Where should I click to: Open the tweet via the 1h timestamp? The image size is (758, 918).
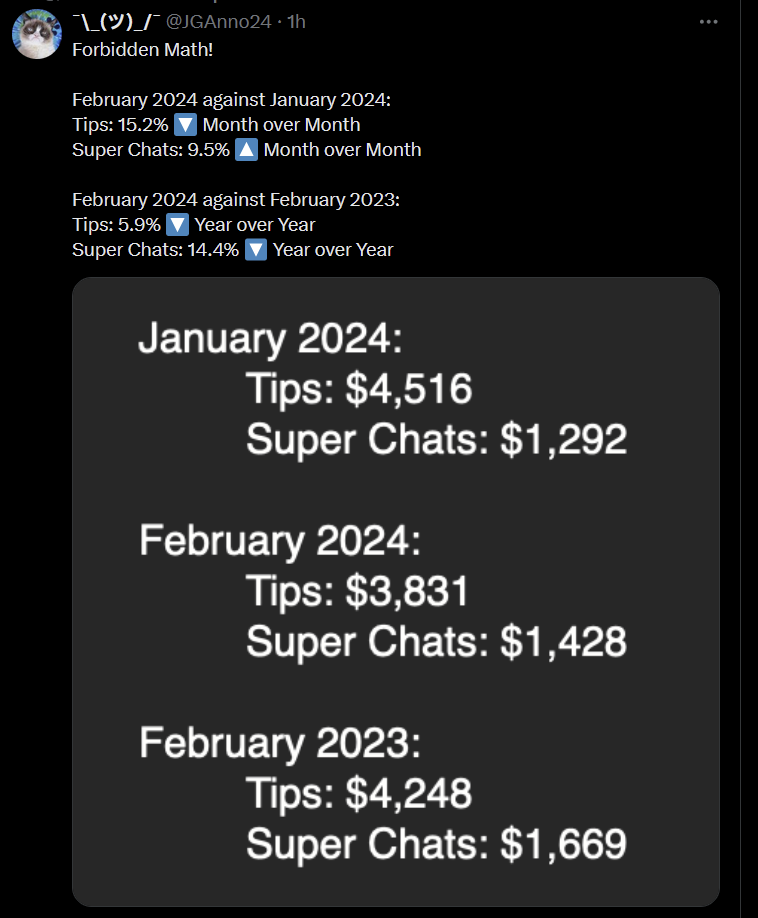(297, 22)
